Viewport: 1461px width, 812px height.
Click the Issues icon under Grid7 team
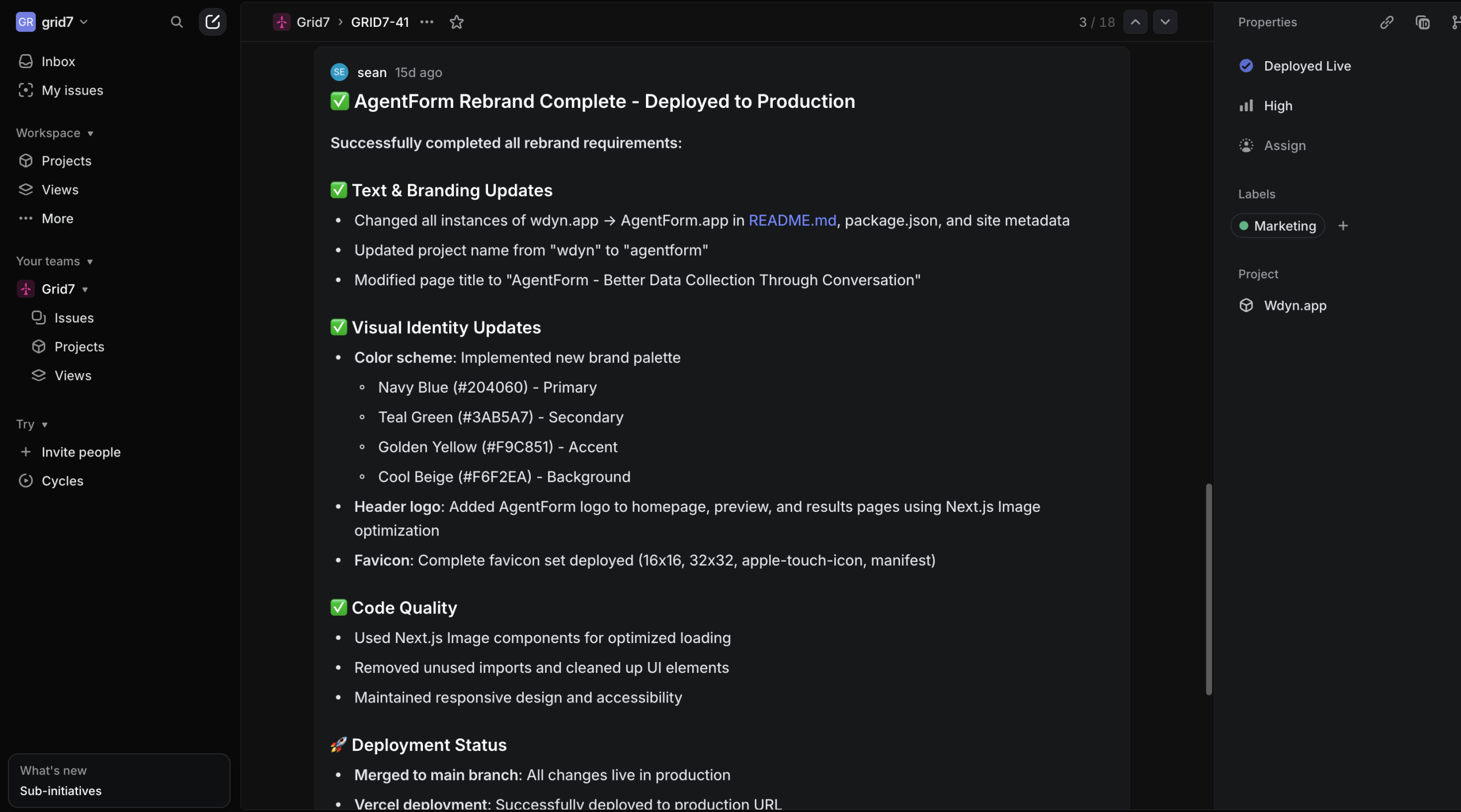[x=39, y=318]
